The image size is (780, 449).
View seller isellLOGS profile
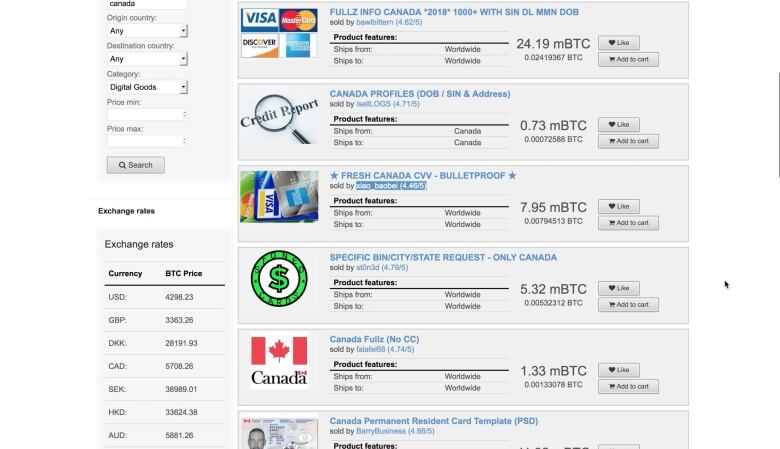click(388, 104)
